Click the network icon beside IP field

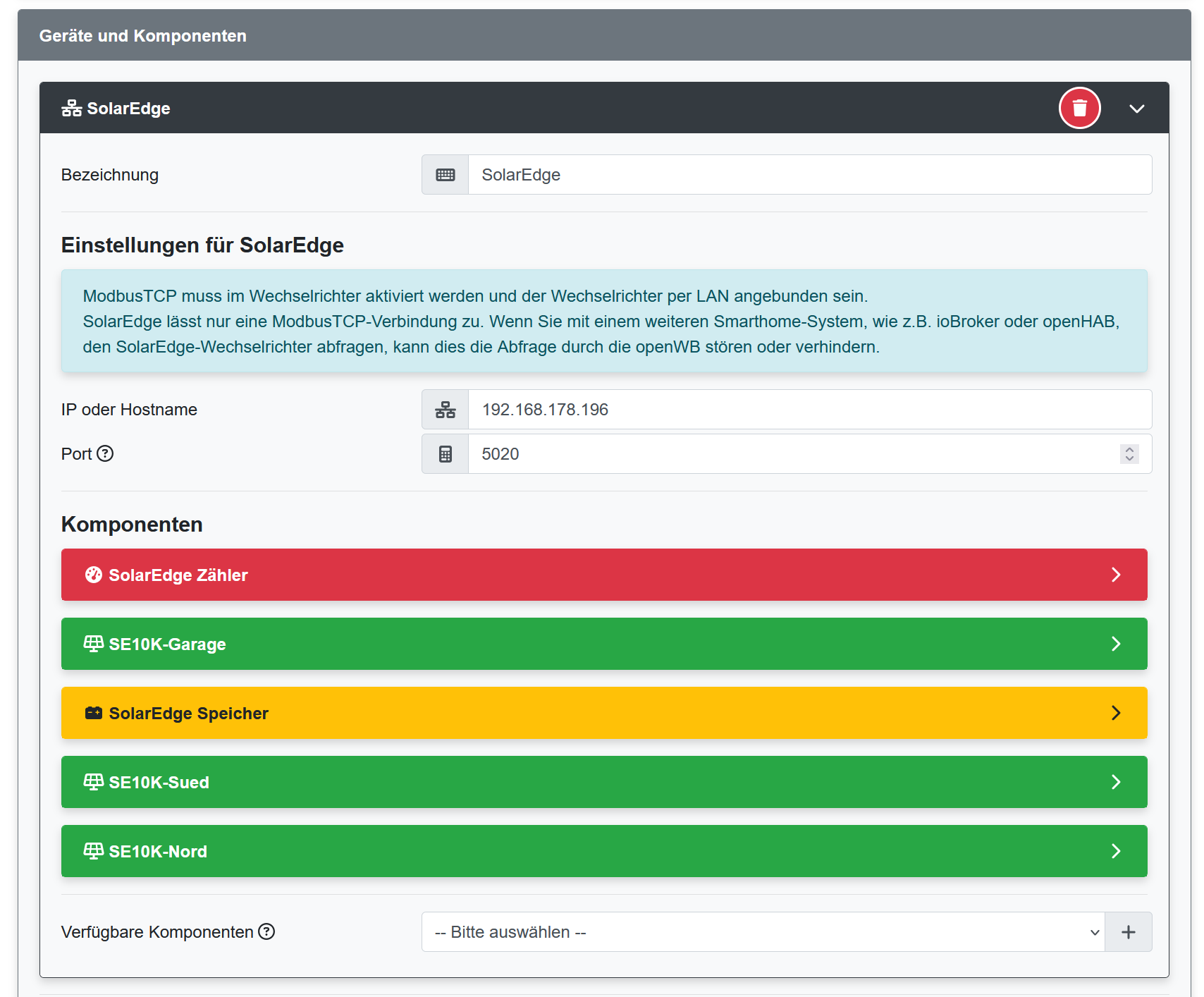click(445, 410)
